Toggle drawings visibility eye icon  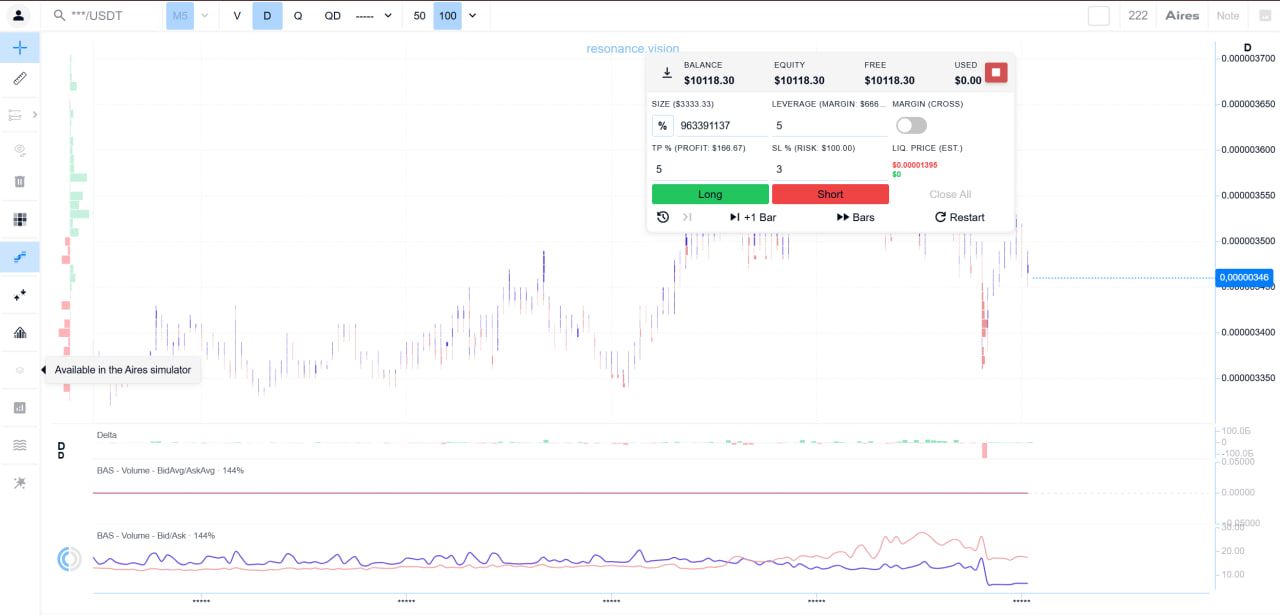(19, 150)
